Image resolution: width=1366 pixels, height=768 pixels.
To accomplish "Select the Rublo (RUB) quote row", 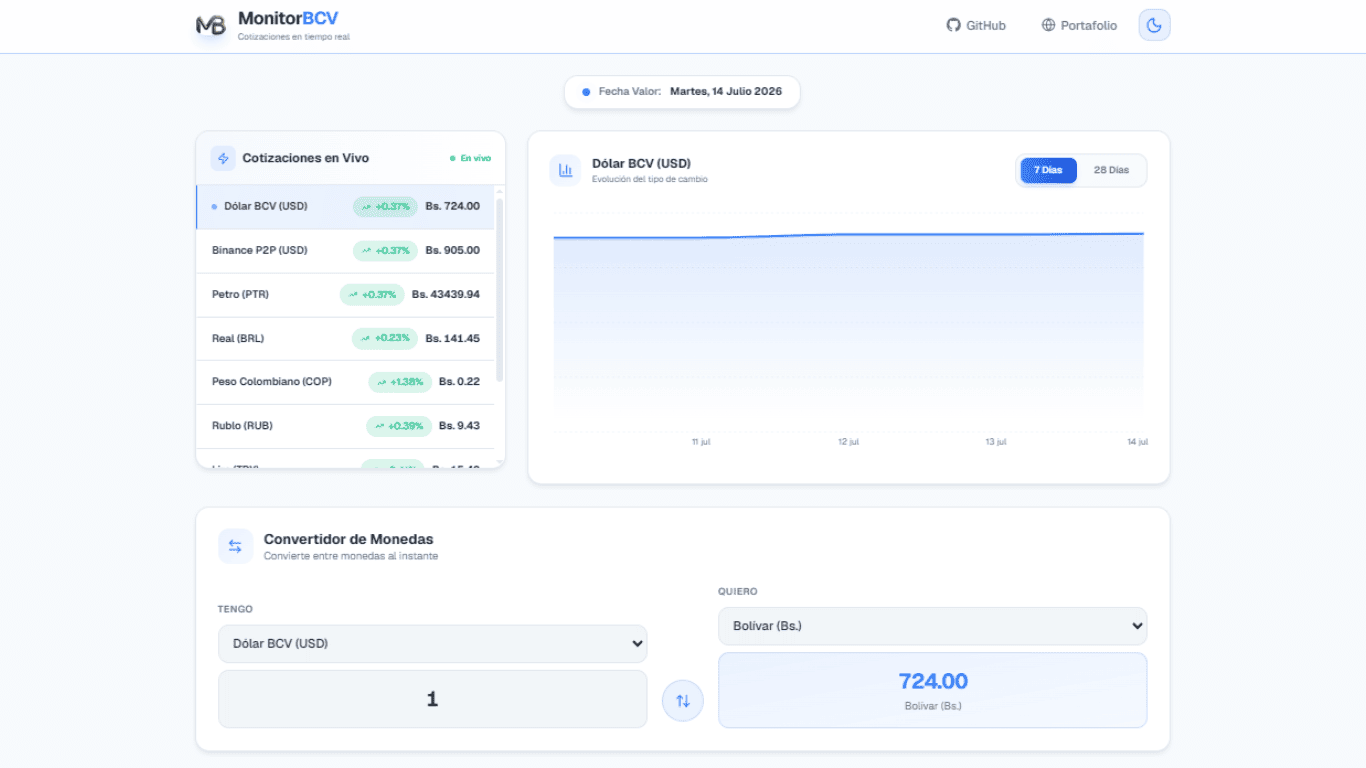I will pos(346,426).
